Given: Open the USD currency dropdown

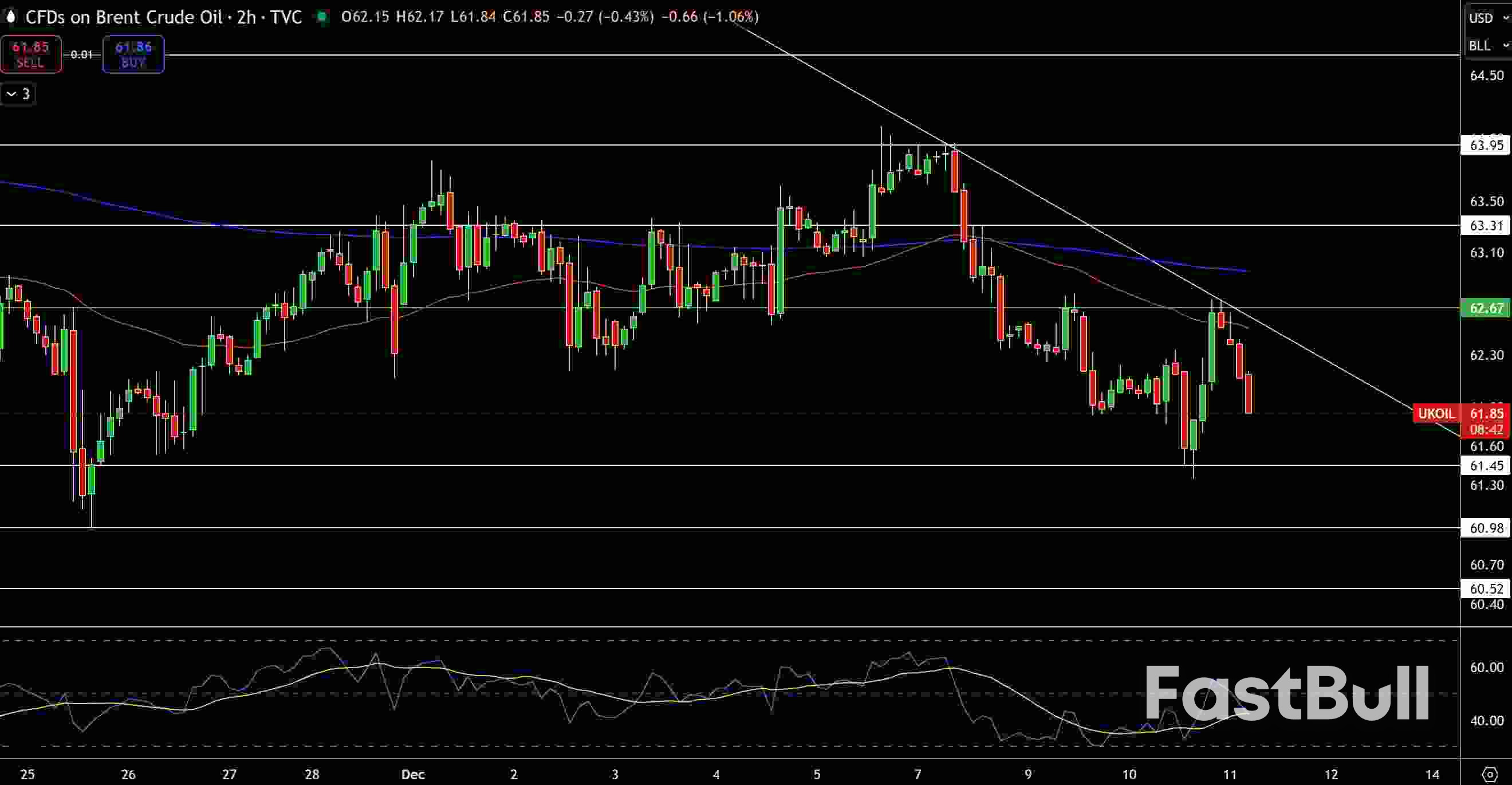Looking at the screenshot, I should coord(1487,18).
